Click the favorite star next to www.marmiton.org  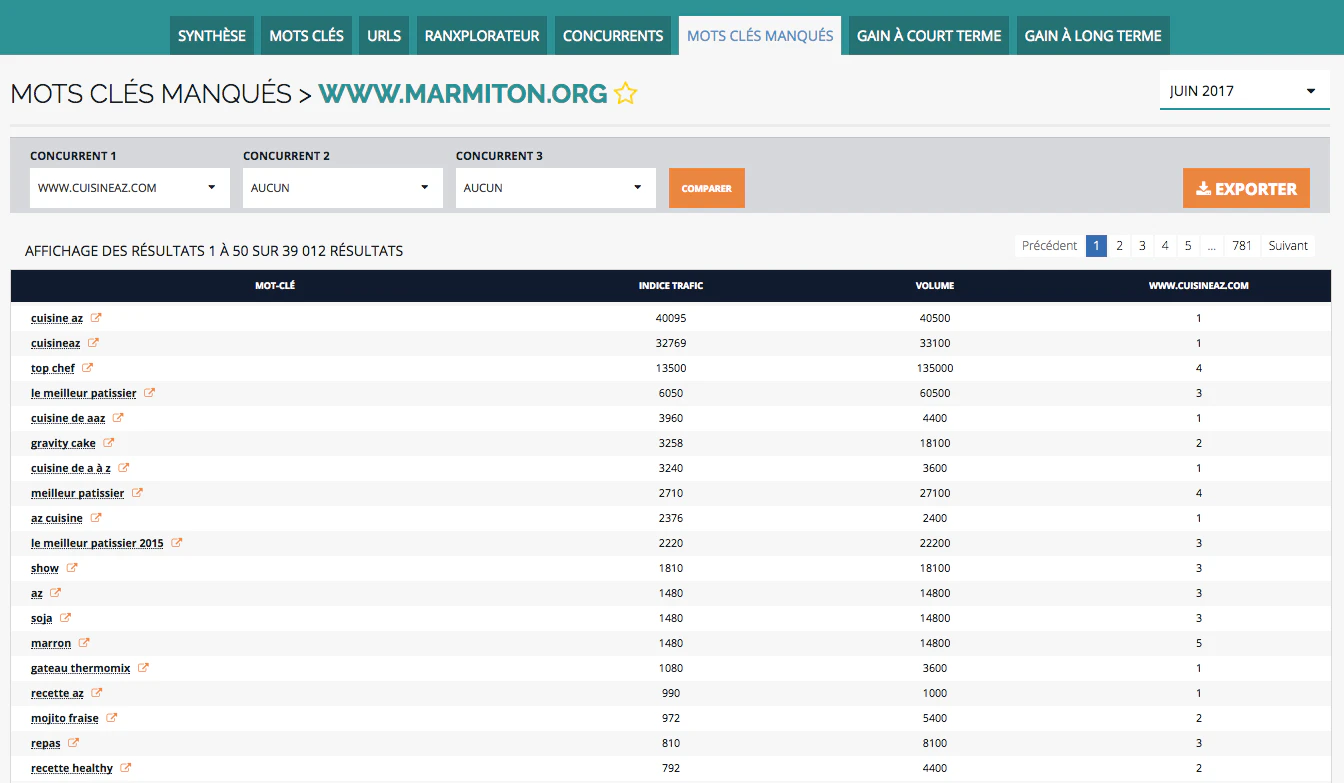pyautogui.click(x=625, y=94)
